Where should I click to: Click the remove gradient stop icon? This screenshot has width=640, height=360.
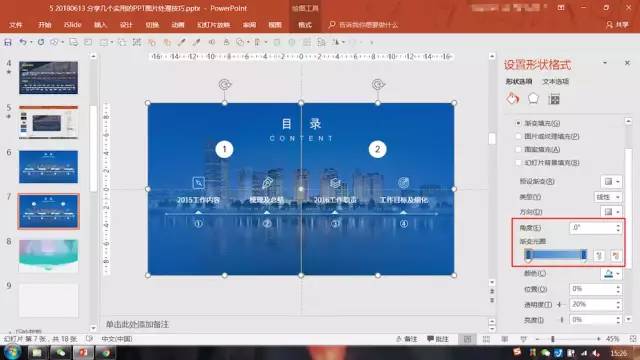pyautogui.click(x=616, y=256)
